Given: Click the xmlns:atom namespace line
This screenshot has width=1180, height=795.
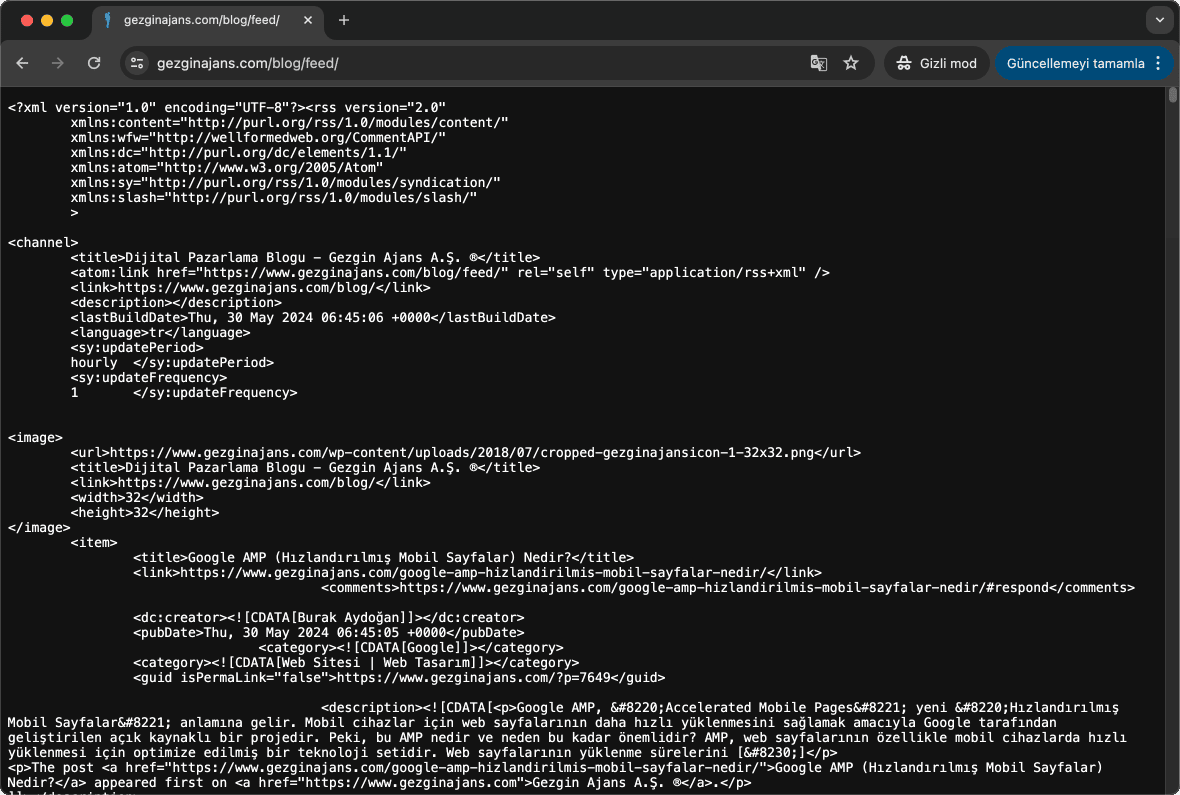Looking at the screenshot, I should 227,168.
